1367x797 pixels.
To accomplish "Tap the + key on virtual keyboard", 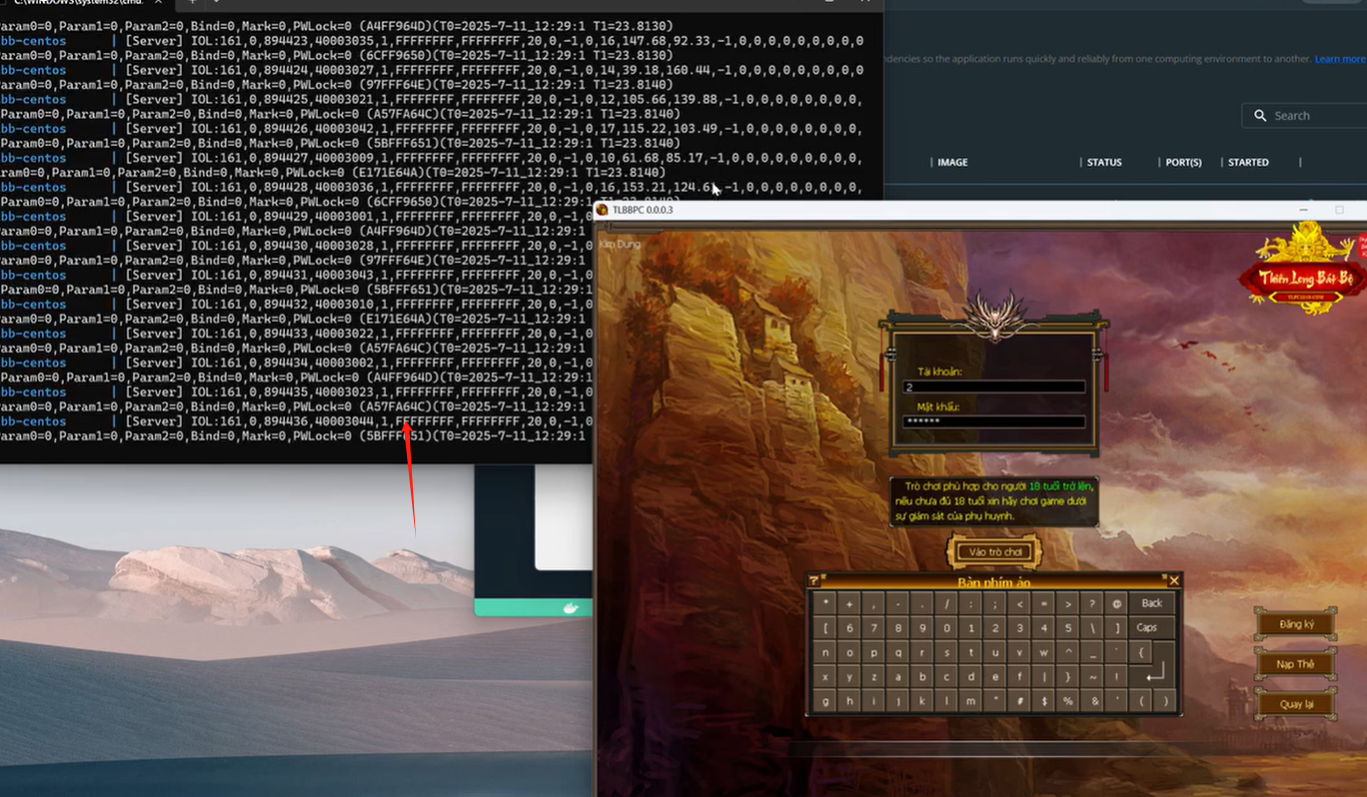I will tap(849, 603).
